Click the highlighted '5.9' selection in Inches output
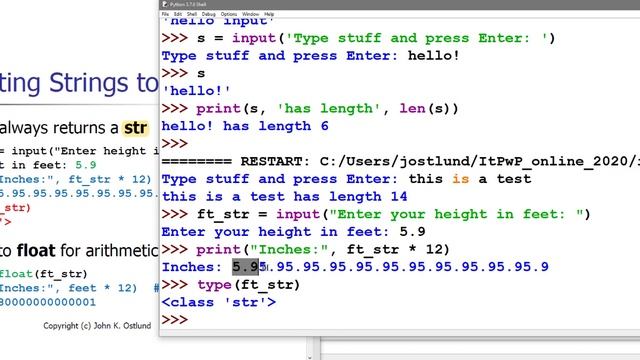The width and height of the screenshot is (640, 360). click(x=246, y=267)
